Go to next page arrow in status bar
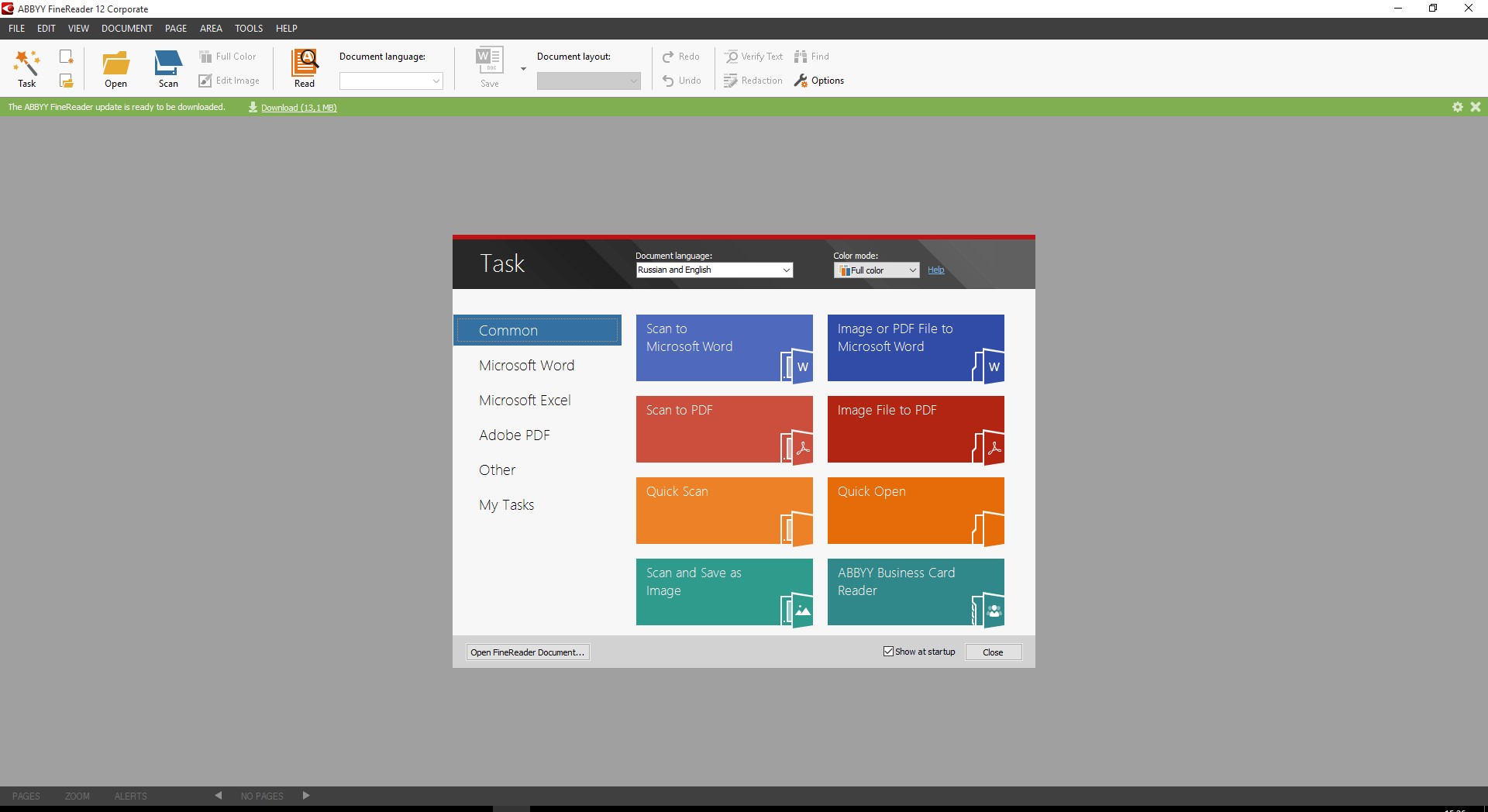 click(306, 796)
